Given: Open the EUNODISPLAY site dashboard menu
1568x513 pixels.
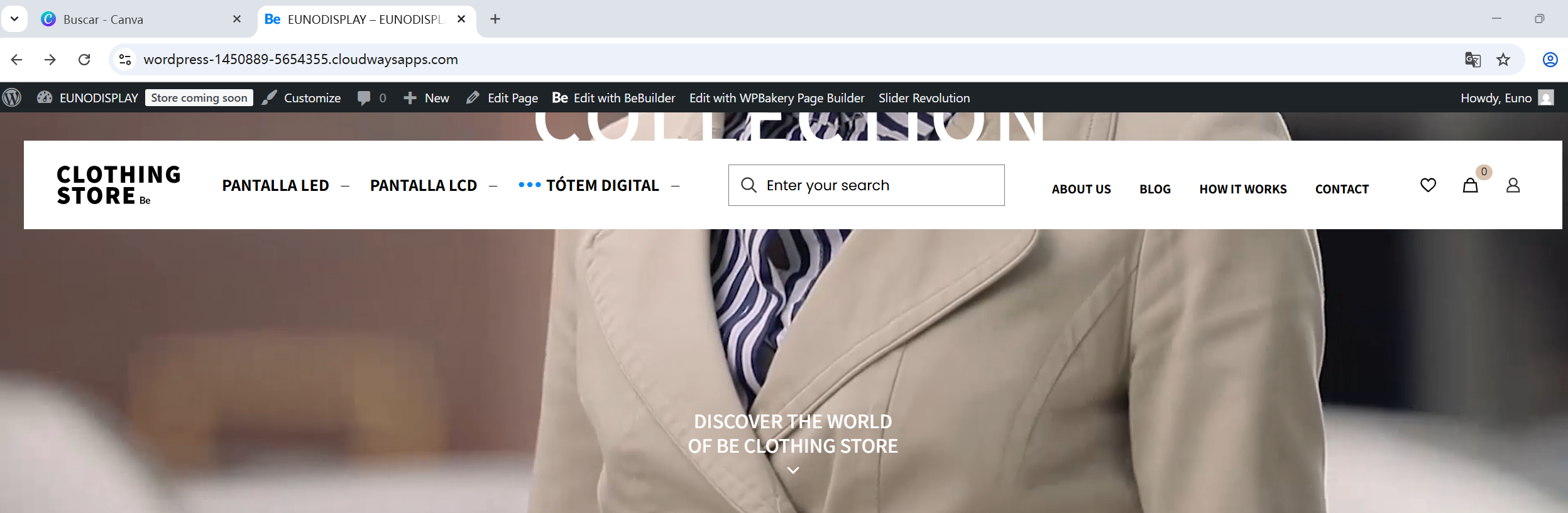Looking at the screenshot, I should point(87,98).
